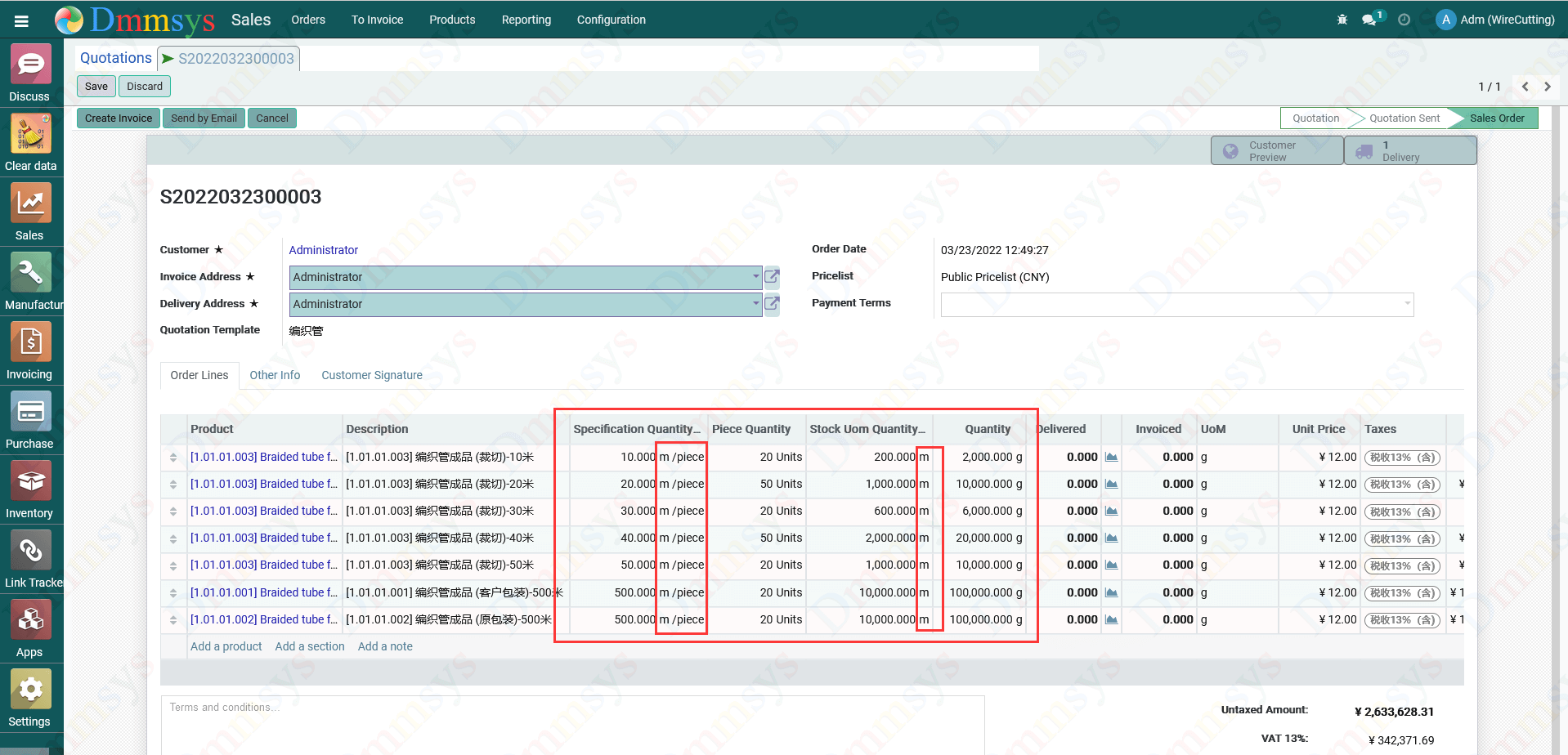Sort by the Unit Price column header

[x=1319, y=429]
